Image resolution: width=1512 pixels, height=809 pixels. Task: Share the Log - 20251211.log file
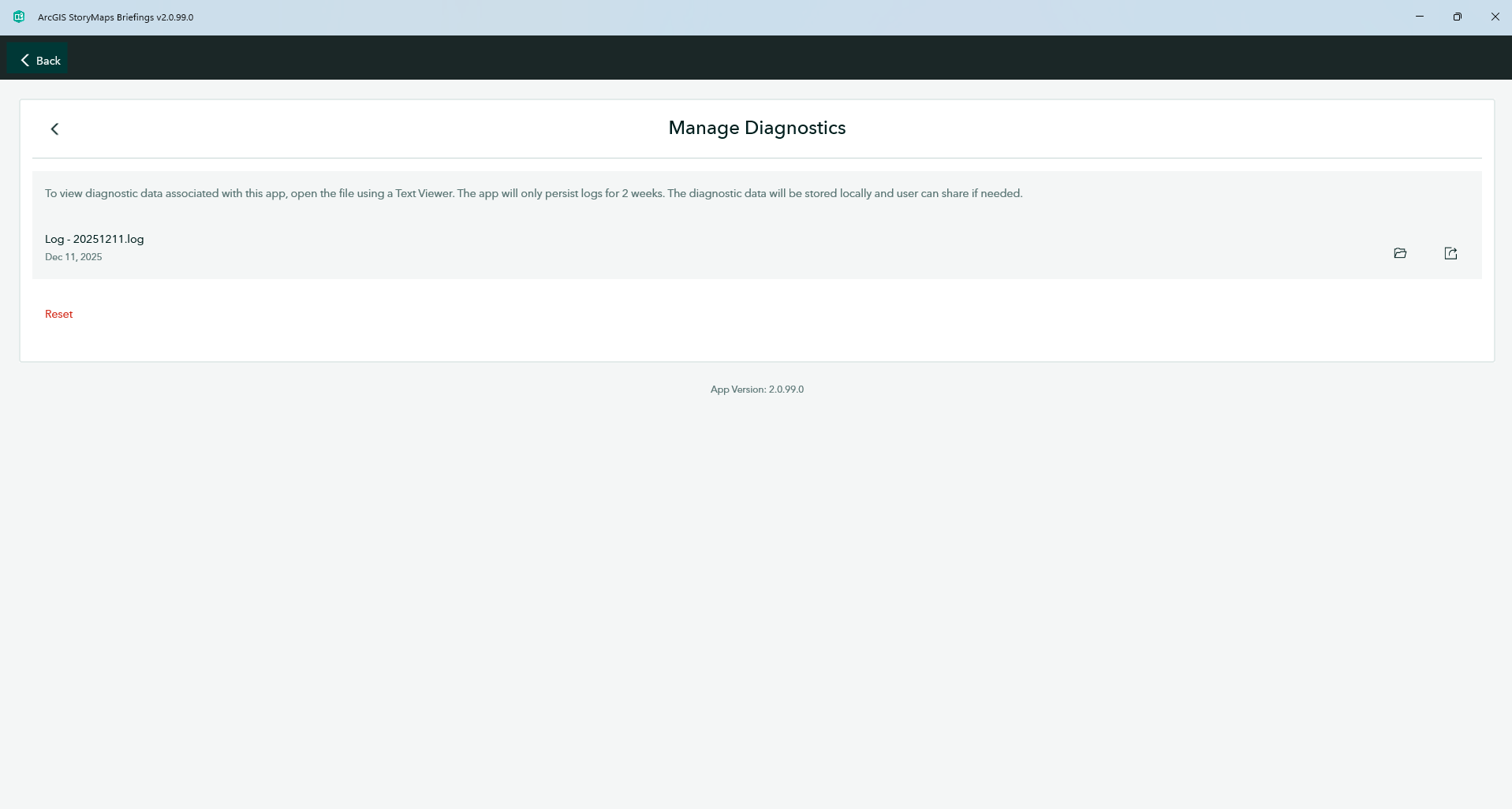(1450, 253)
